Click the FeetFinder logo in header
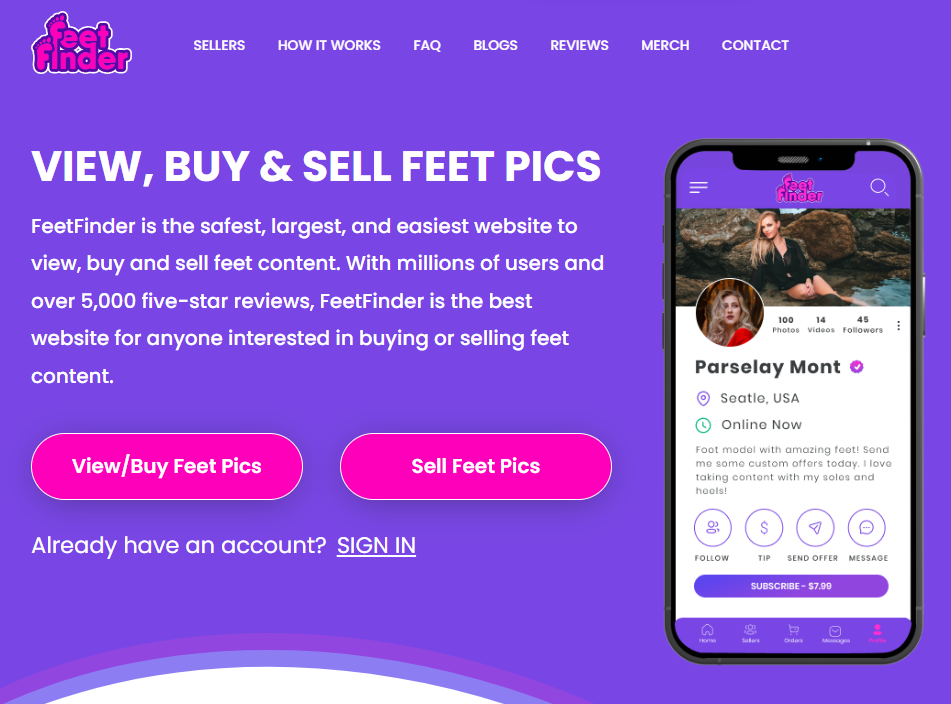Viewport: 951px width, 704px height. (x=81, y=44)
